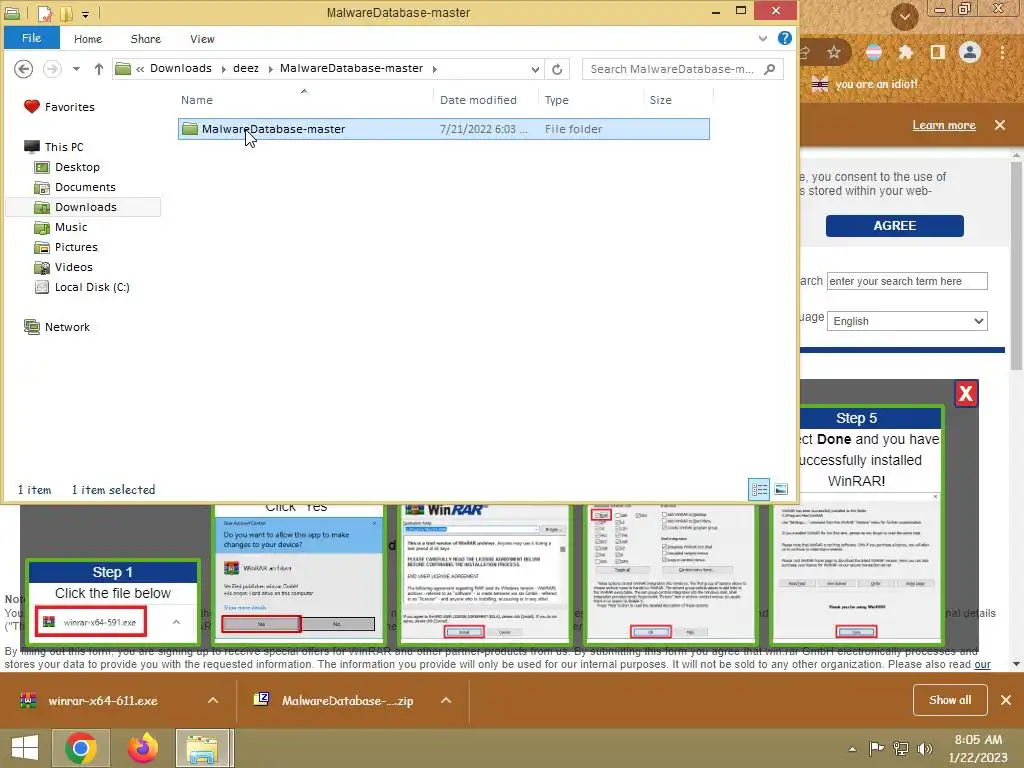The height and width of the screenshot is (768, 1024).
Task: Expand the Explorer ribbon with the chevron
Action: [763, 39]
